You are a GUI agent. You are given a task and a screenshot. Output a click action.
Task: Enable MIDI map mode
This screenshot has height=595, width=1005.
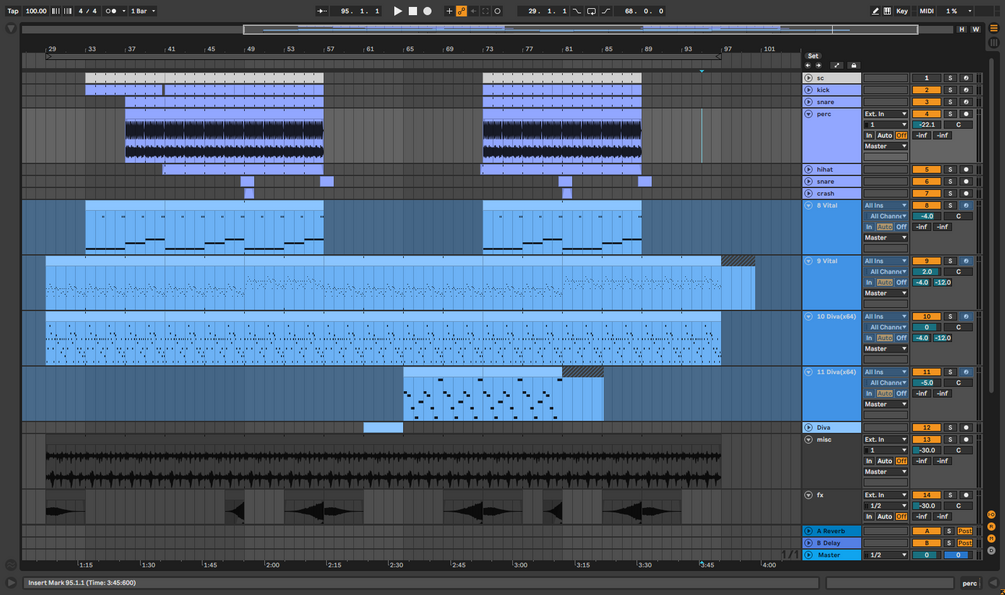[926, 11]
